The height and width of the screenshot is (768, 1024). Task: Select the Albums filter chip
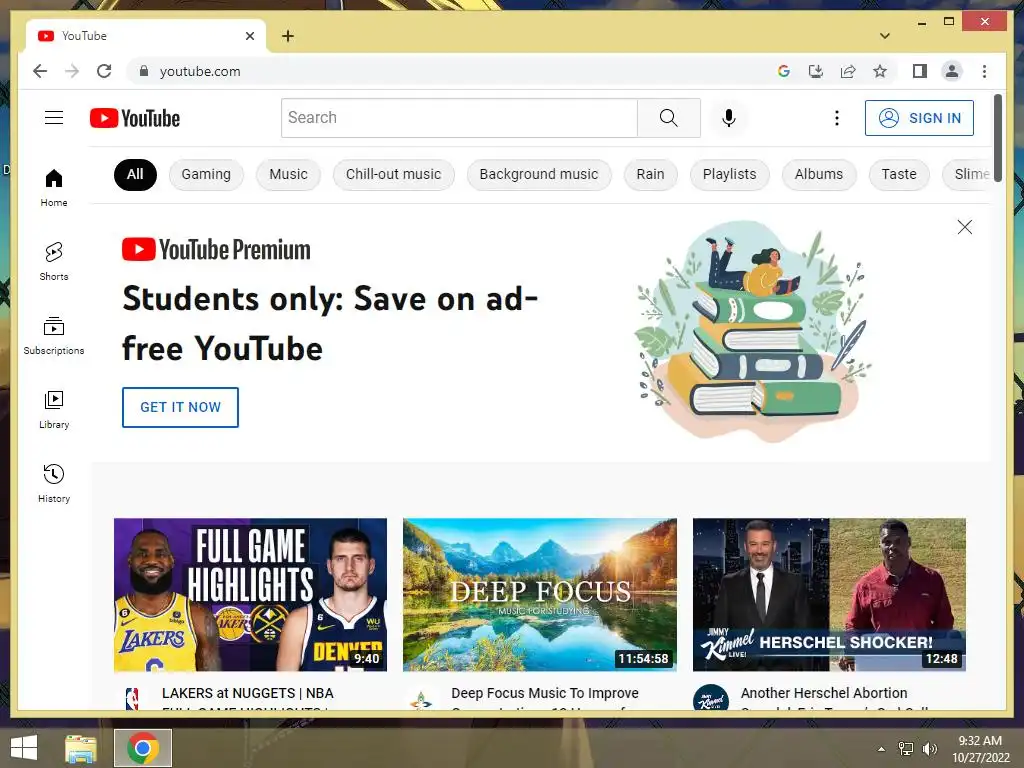point(819,174)
